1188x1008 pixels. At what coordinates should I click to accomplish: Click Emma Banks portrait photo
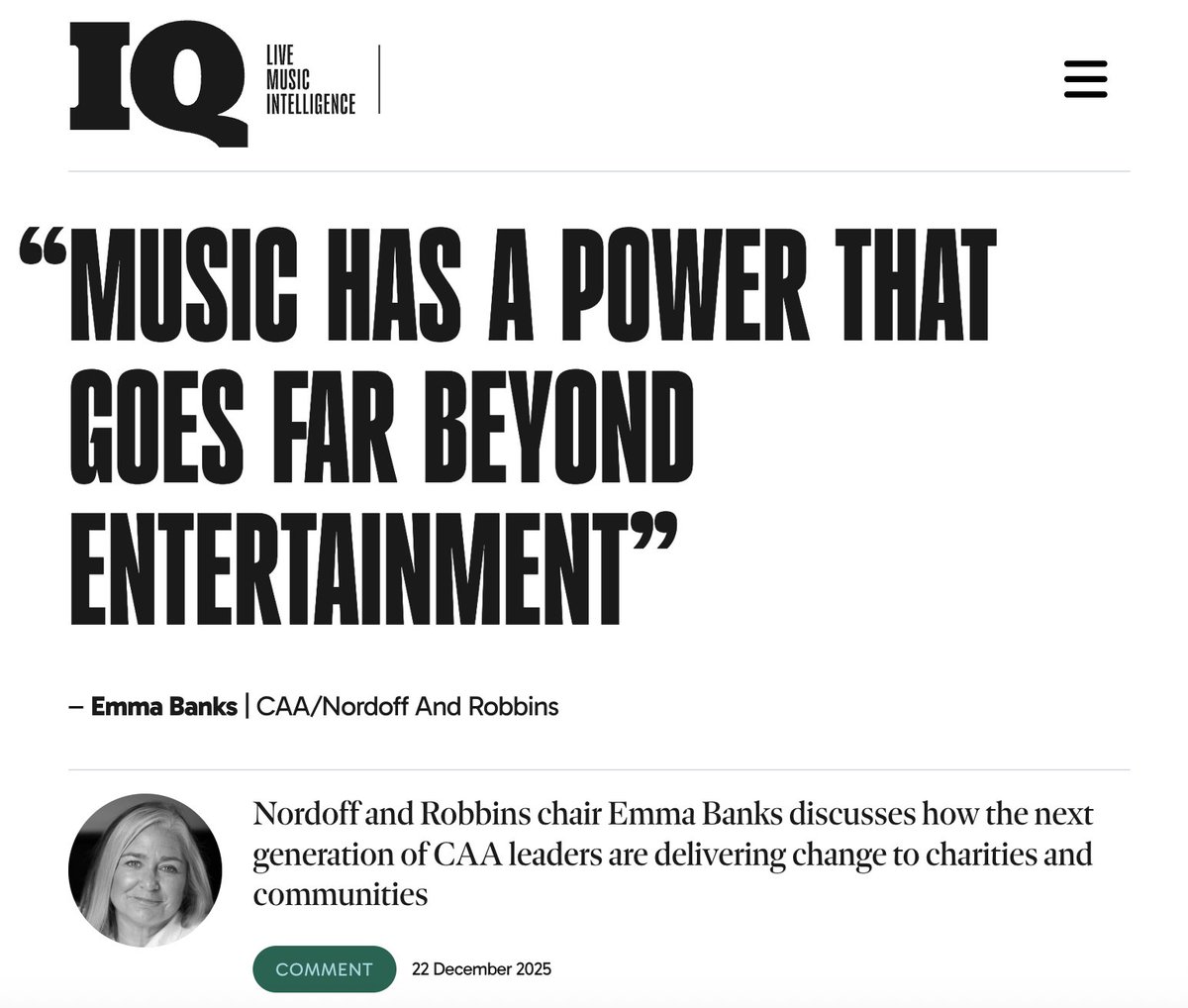[x=146, y=869]
